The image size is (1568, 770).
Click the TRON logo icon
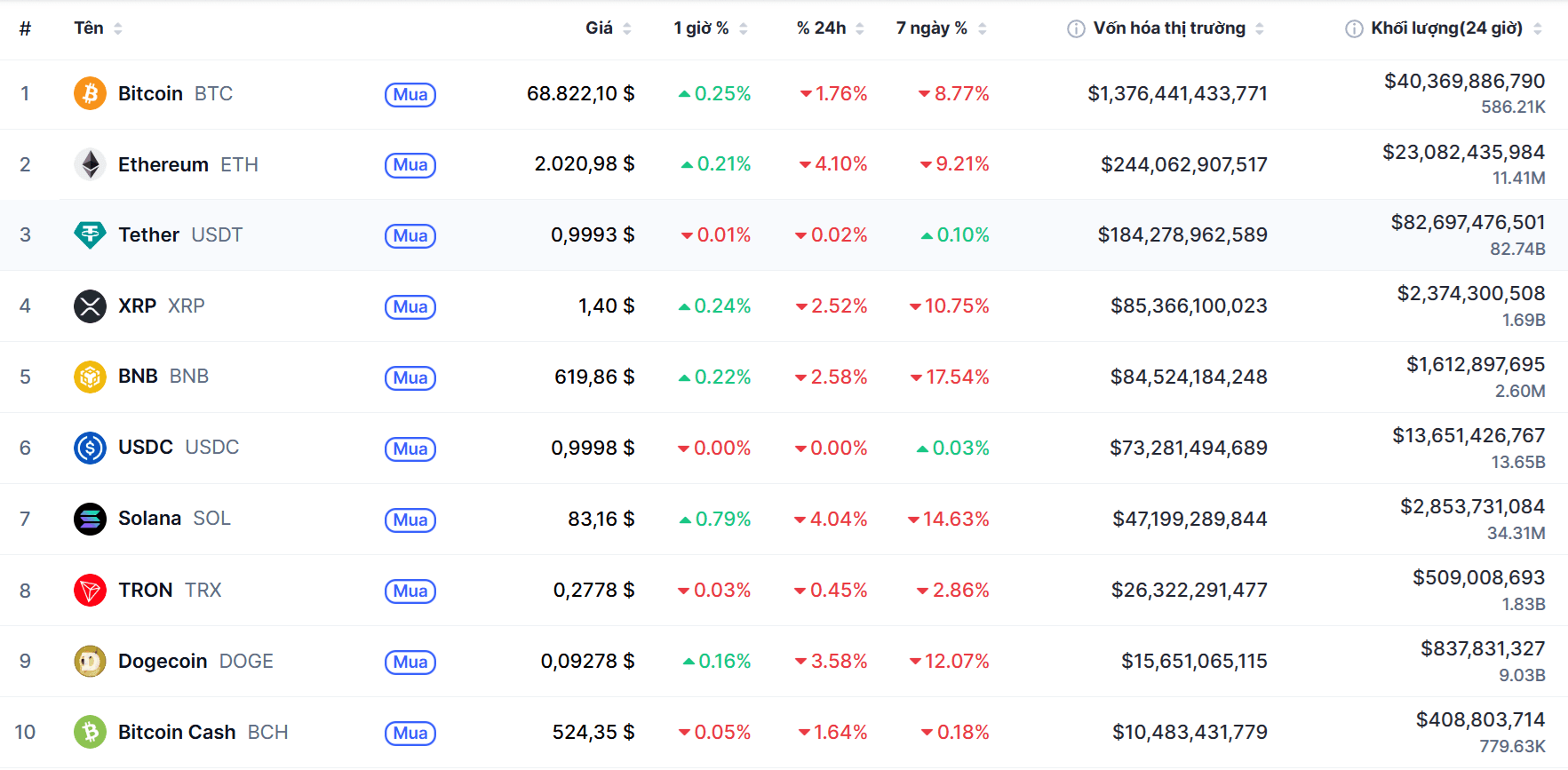pyautogui.click(x=90, y=590)
